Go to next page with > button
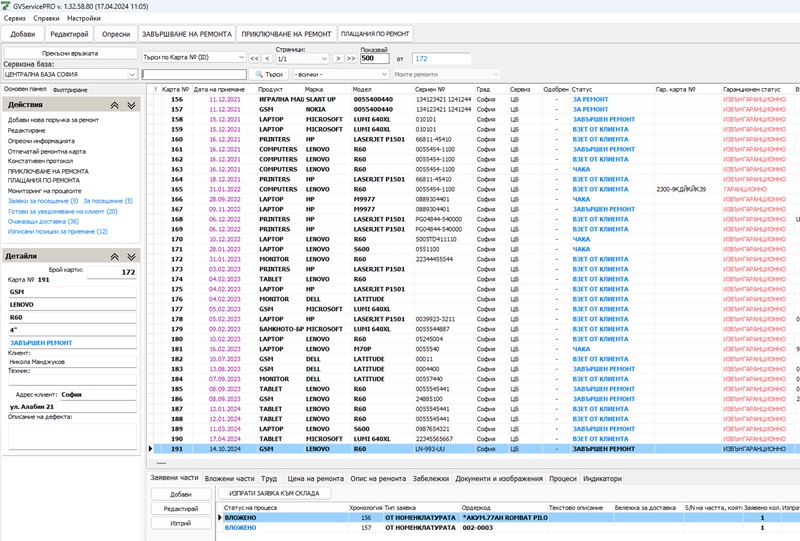Screen dimensions: 800x541 338,59
